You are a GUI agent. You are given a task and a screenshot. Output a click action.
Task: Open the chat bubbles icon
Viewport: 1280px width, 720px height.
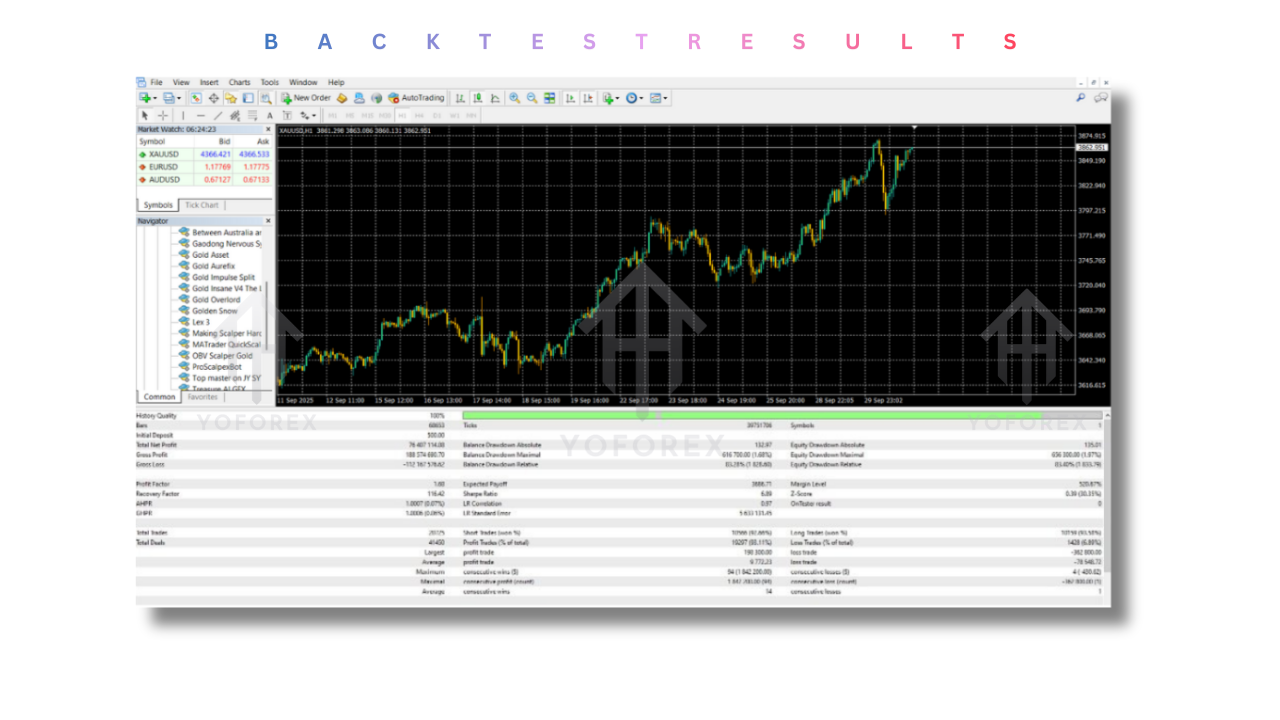pos(1101,98)
